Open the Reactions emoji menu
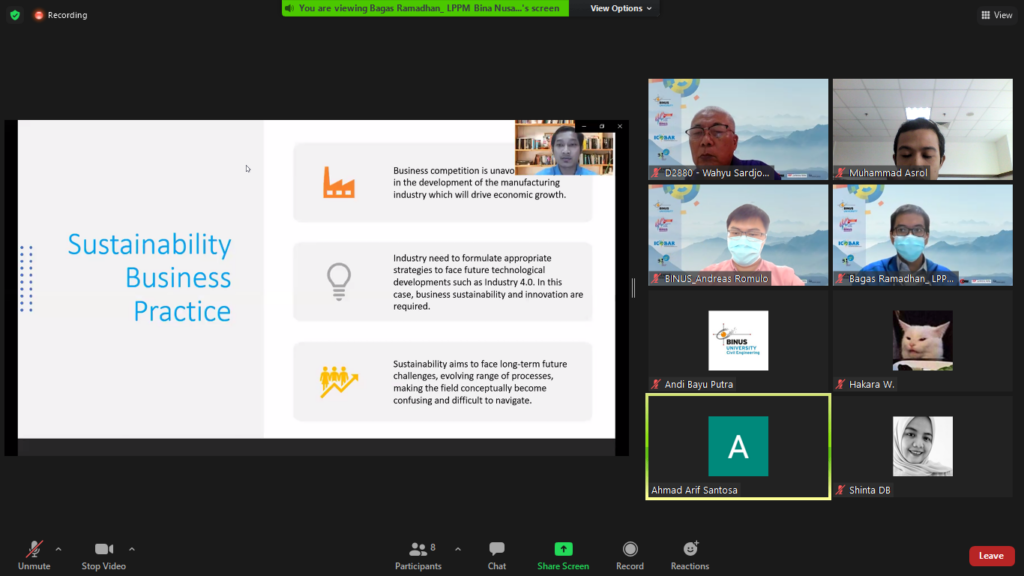The height and width of the screenshot is (576, 1024). point(690,549)
